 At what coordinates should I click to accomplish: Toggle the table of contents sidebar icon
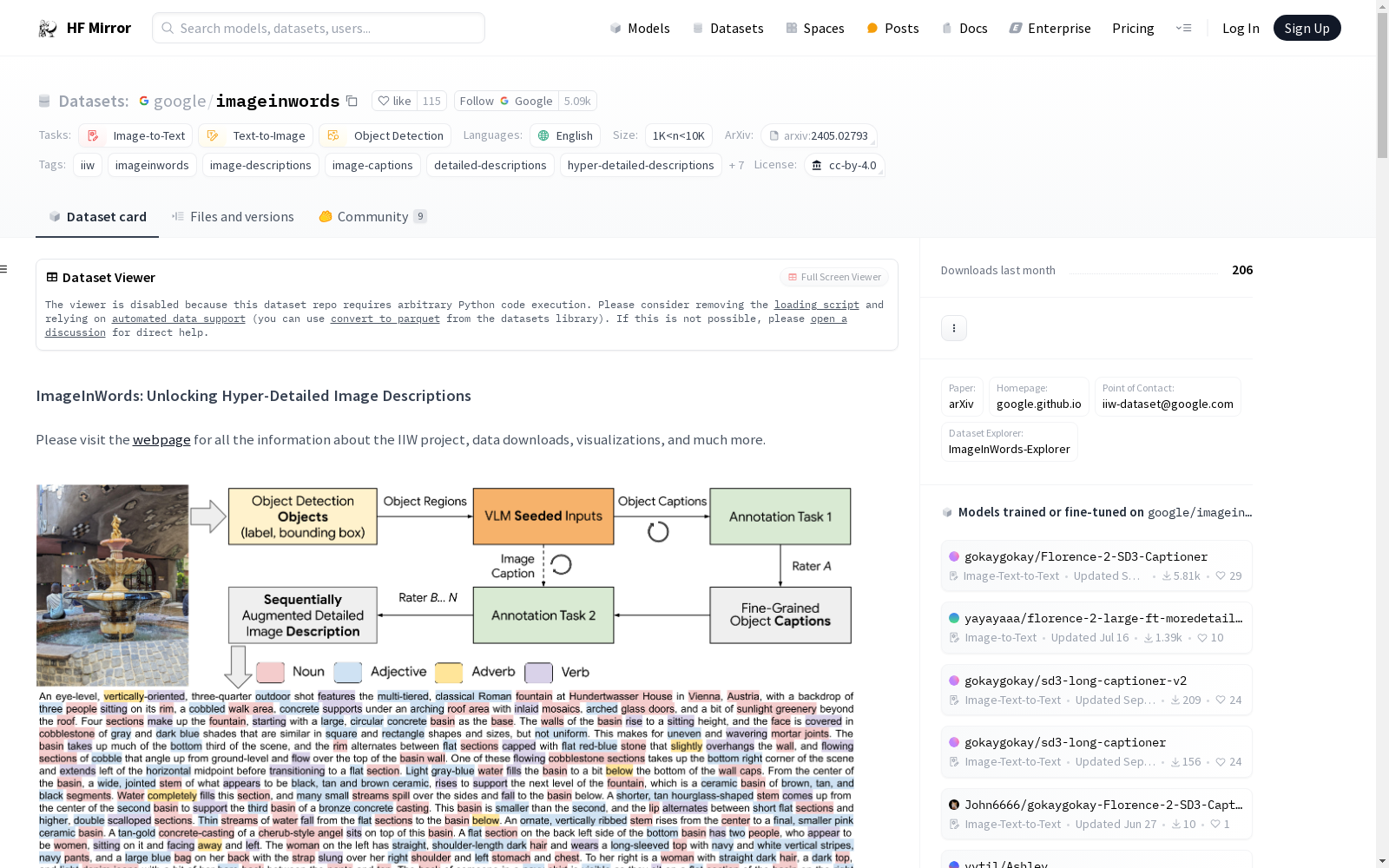pos(4,269)
